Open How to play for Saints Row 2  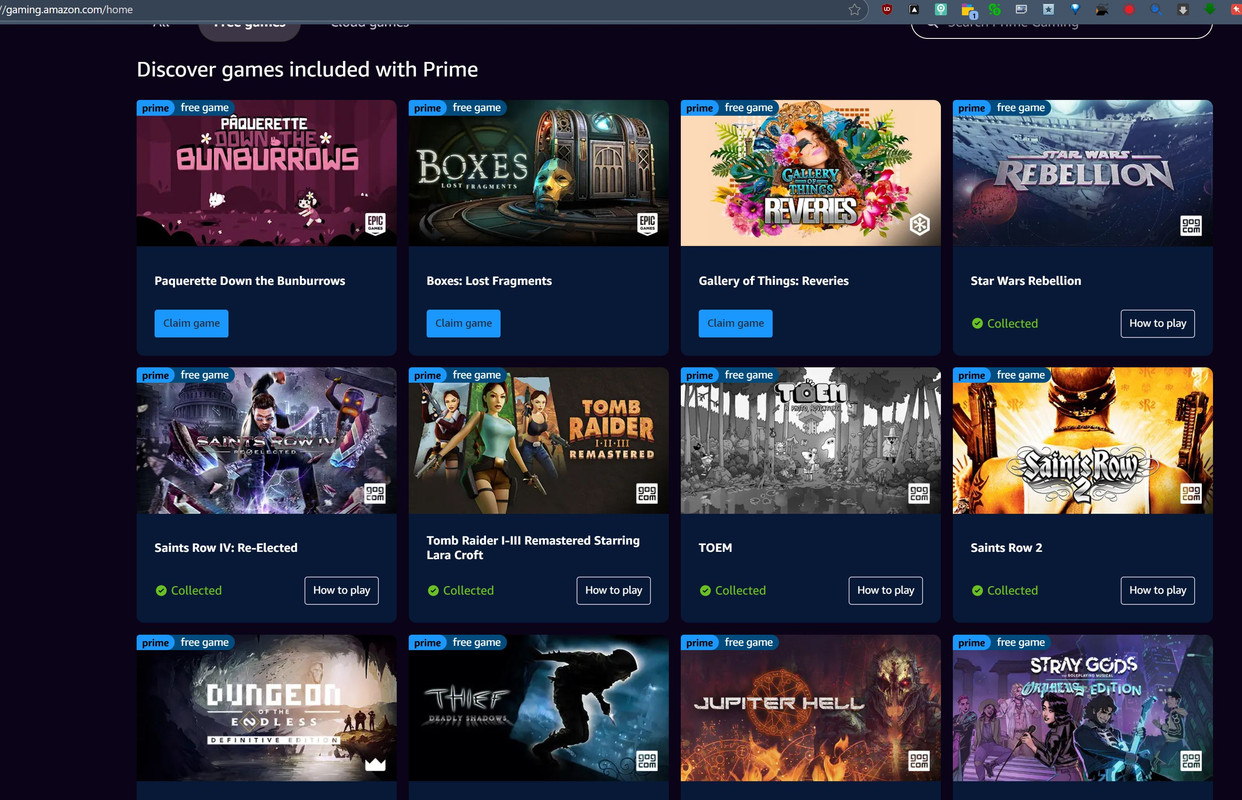pos(1157,590)
